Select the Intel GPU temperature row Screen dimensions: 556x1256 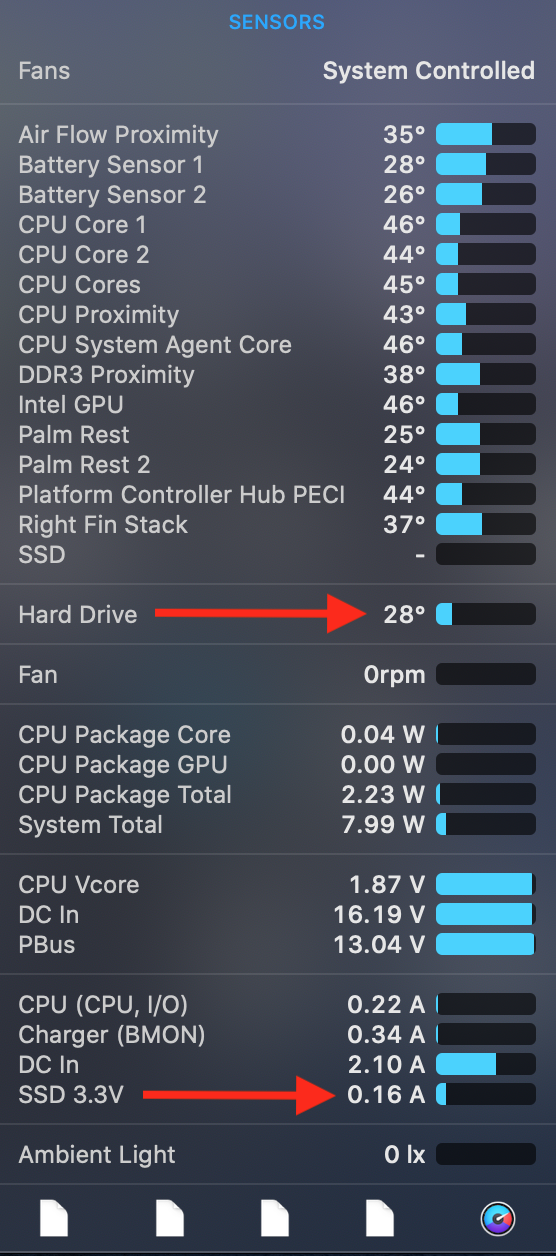tap(277, 404)
